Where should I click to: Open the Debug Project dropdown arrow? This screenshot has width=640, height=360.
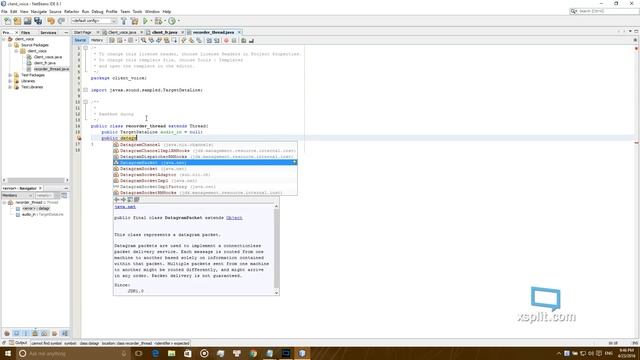pyautogui.click(x=164, y=21)
